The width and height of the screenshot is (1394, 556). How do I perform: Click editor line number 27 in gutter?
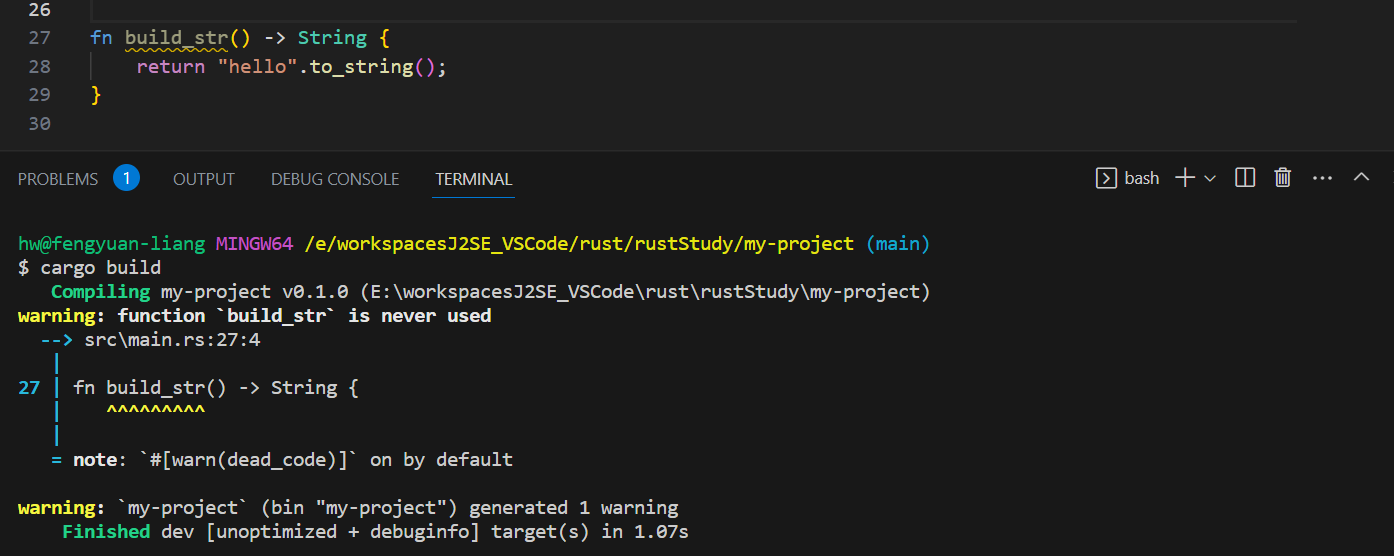(x=40, y=38)
